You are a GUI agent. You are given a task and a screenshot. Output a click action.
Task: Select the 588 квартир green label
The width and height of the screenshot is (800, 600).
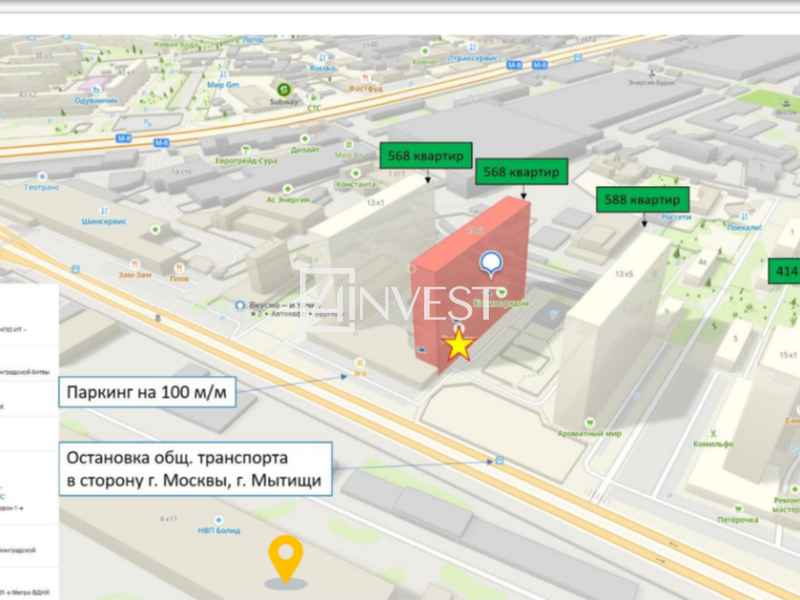[643, 199]
